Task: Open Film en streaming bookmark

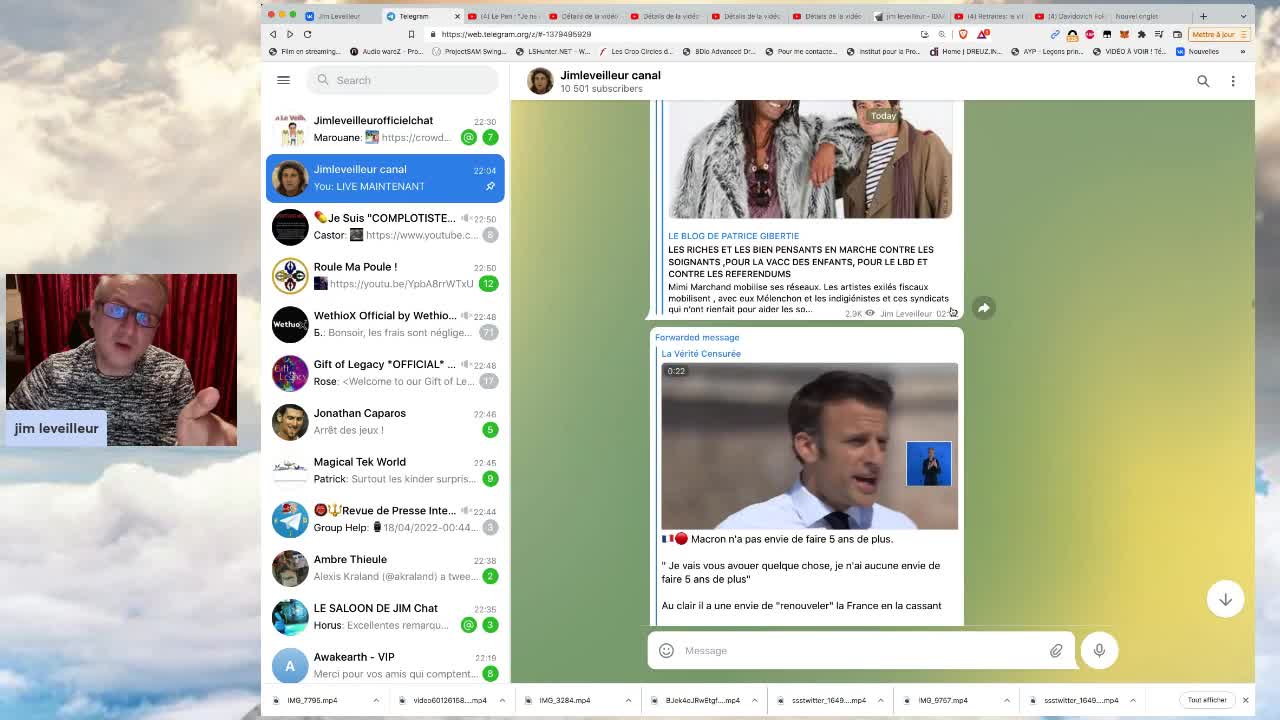Action: pos(305,51)
